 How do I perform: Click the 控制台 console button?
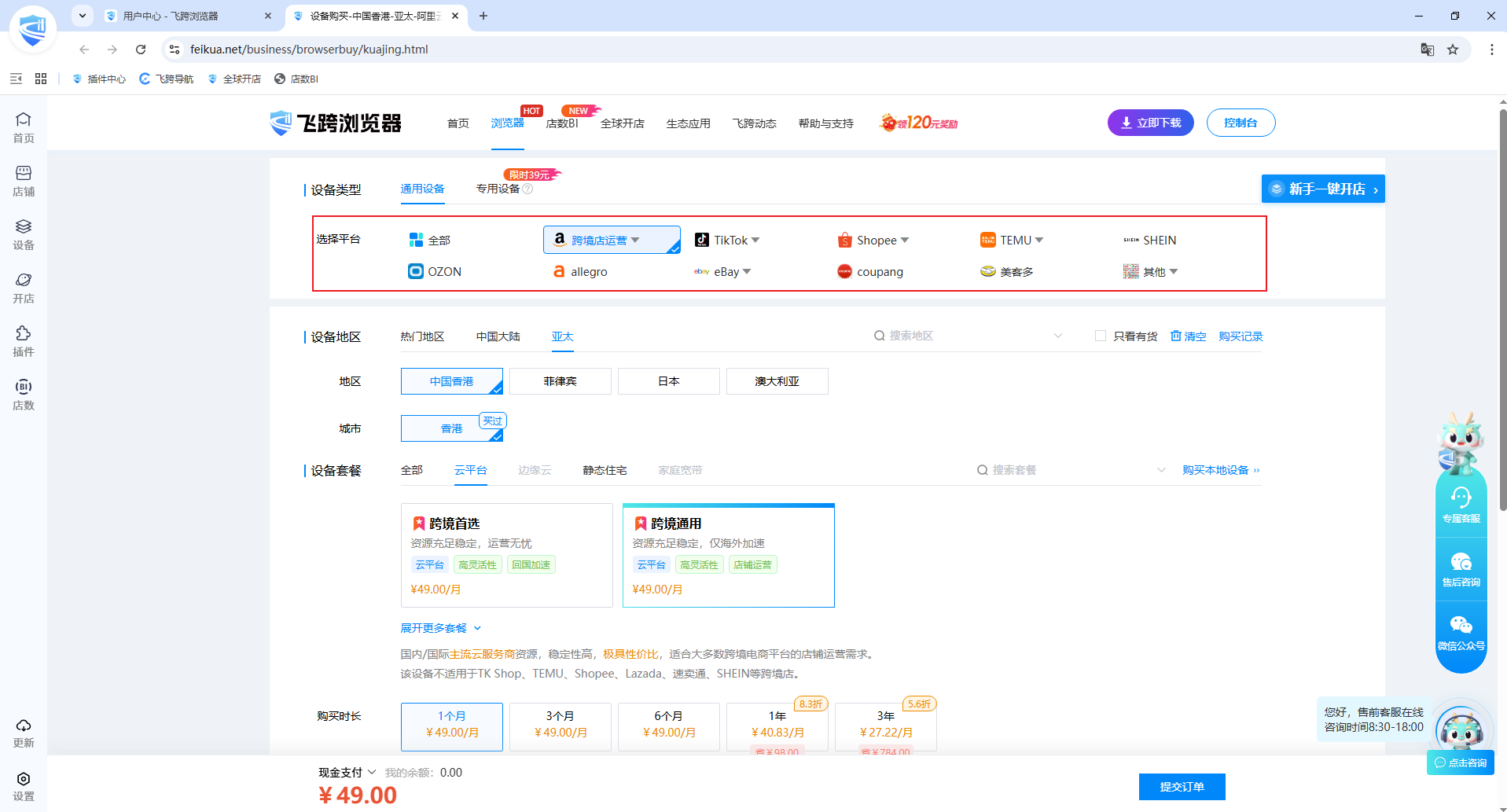tap(1241, 123)
